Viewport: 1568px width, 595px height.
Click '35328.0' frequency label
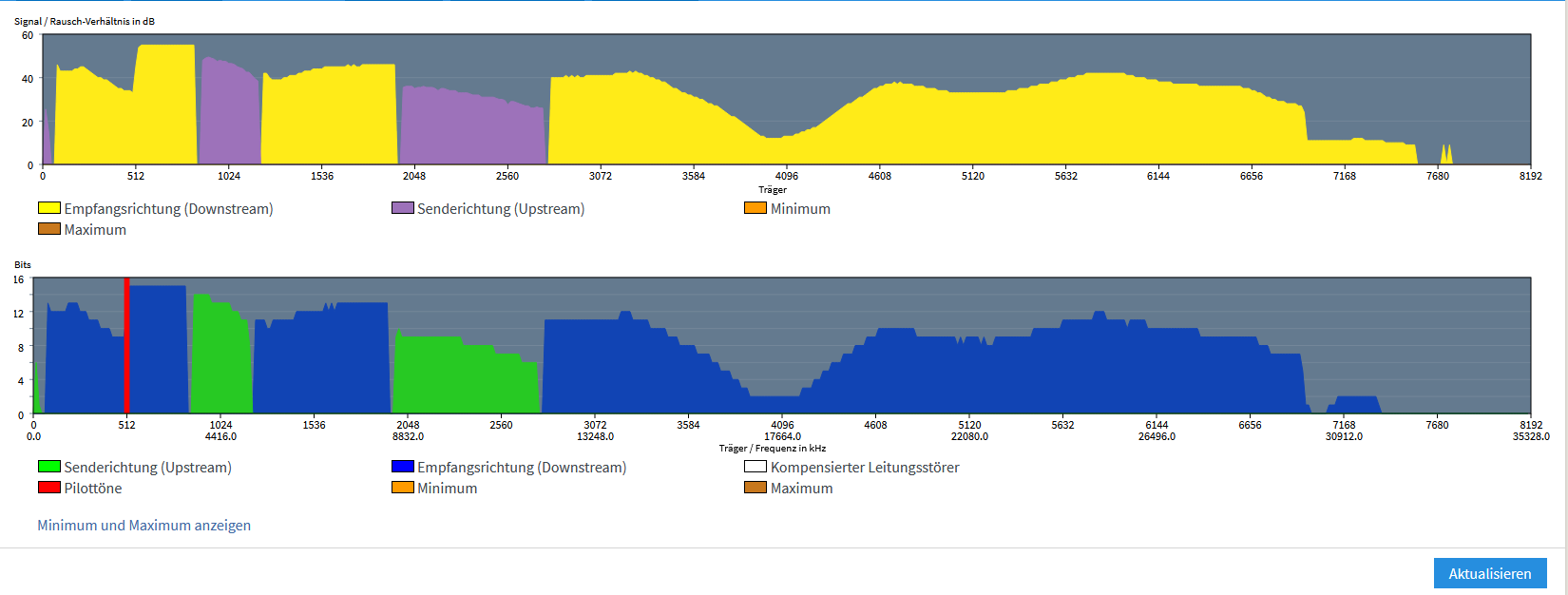coord(1531,437)
